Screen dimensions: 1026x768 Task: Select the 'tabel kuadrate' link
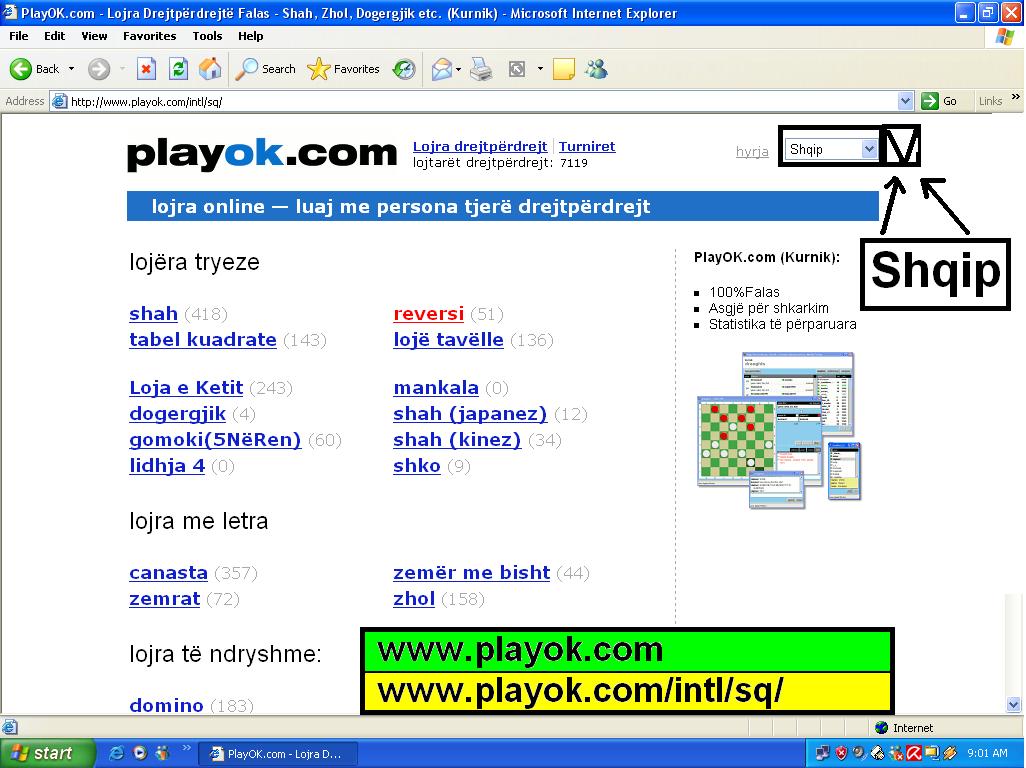click(x=203, y=340)
